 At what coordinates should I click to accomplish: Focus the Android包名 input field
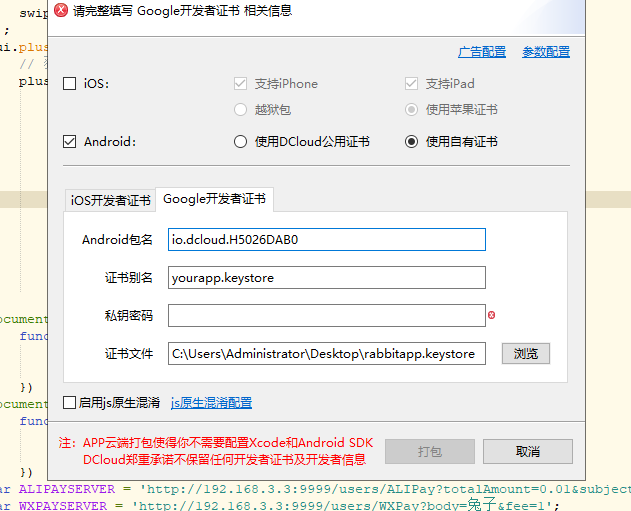coord(327,240)
